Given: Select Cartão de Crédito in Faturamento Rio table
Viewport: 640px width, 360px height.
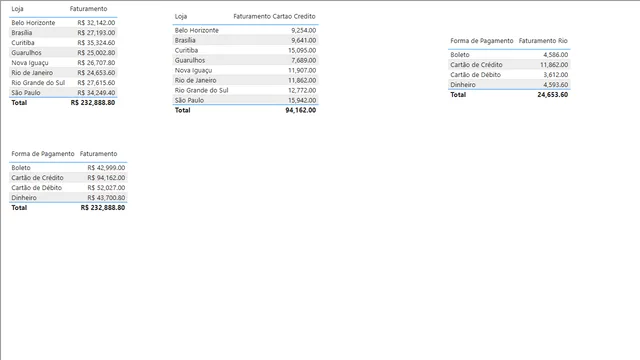Looking at the screenshot, I should tap(476, 65).
